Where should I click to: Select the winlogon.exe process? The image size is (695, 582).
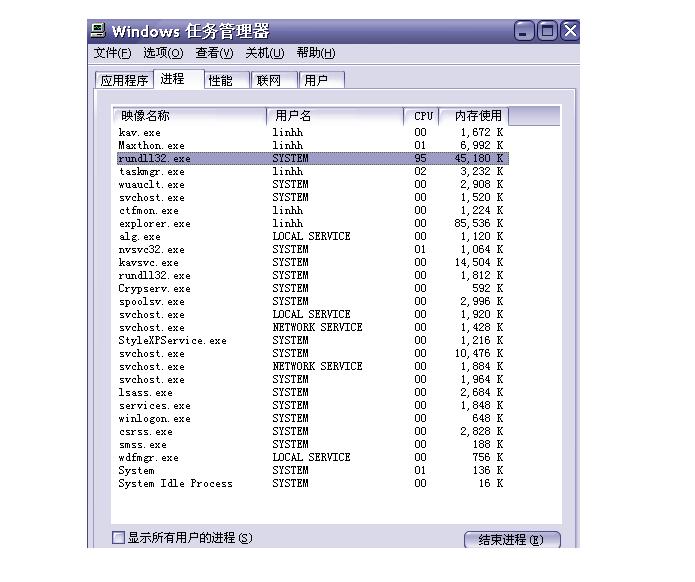tap(313, 418)
